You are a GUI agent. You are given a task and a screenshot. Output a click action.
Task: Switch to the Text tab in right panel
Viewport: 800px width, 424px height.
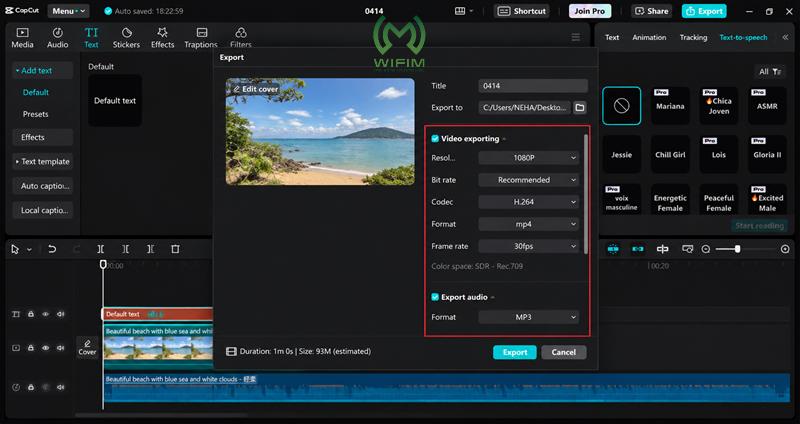point(612,37)
